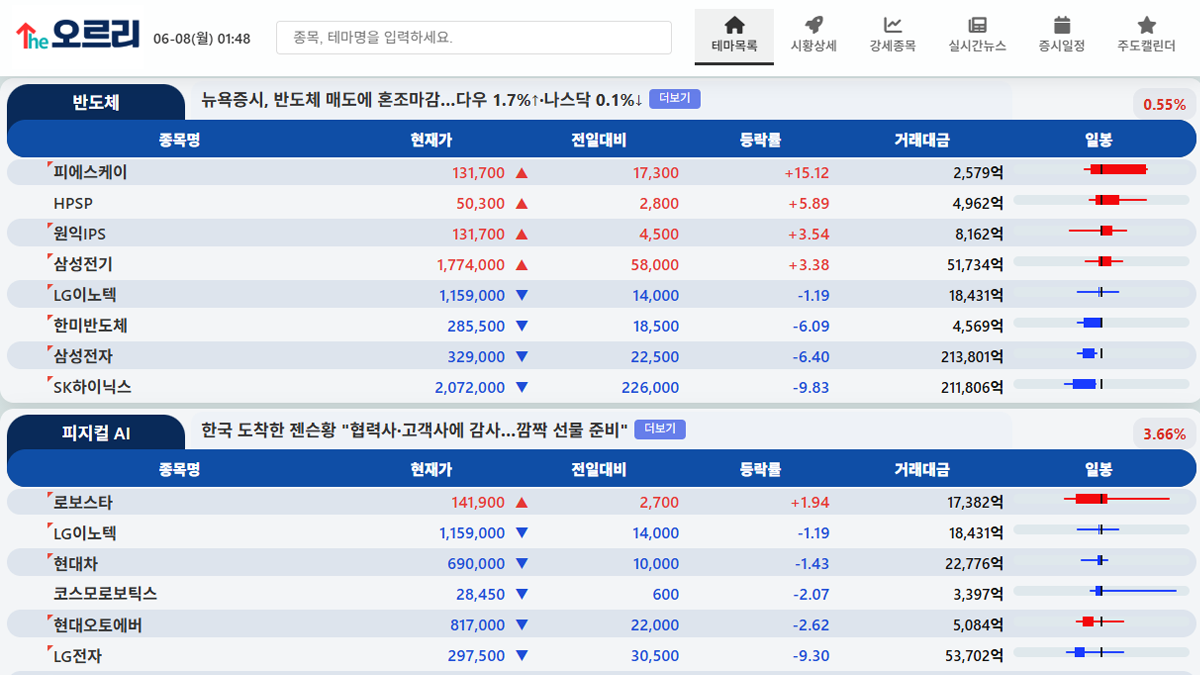Screen dimensions: 1200x675
Task: Open the 반도체 theme label
Action: click(96, 102)
